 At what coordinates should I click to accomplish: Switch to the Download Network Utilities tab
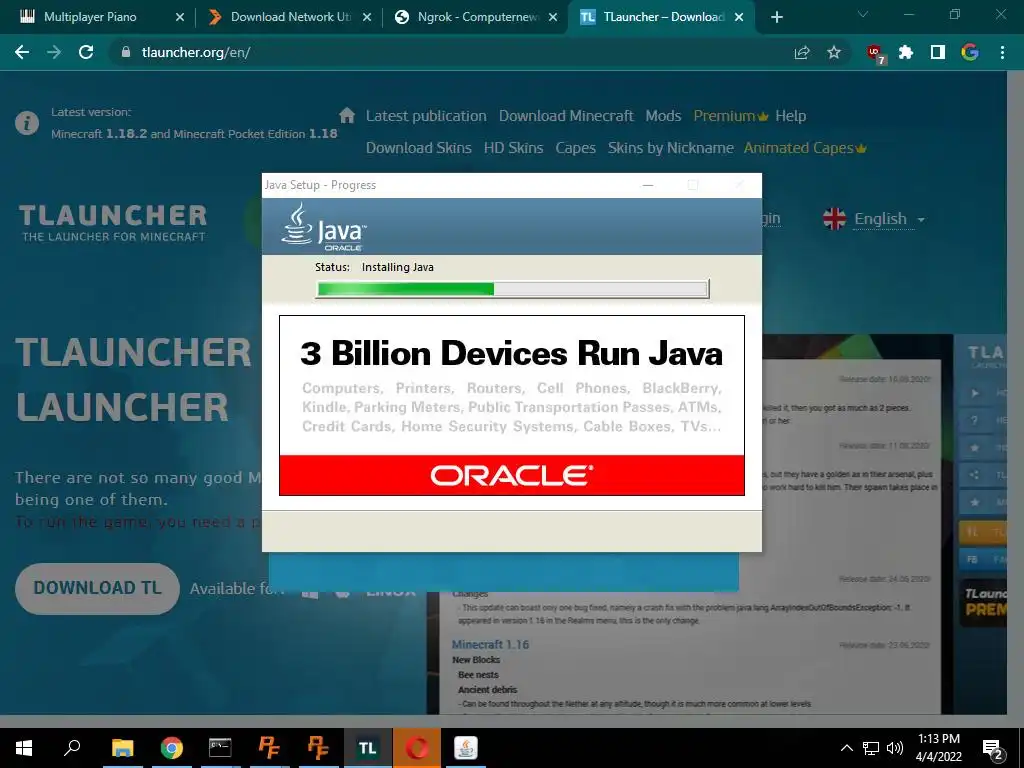[290, 17]
